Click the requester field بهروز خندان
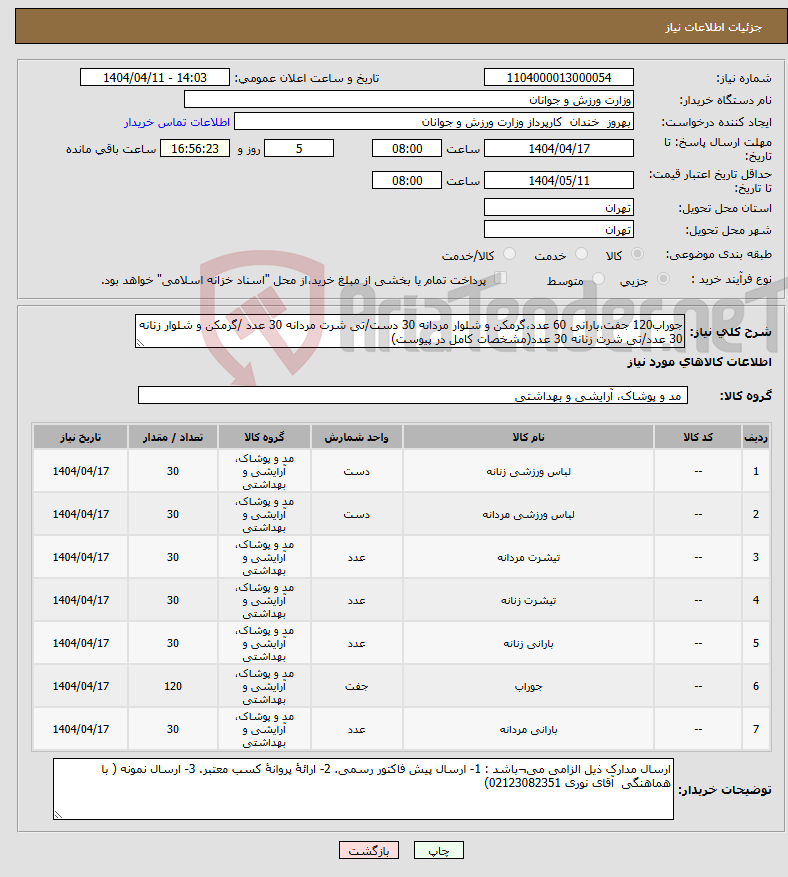This screenshot has width=788, height=877. [434, 122]
